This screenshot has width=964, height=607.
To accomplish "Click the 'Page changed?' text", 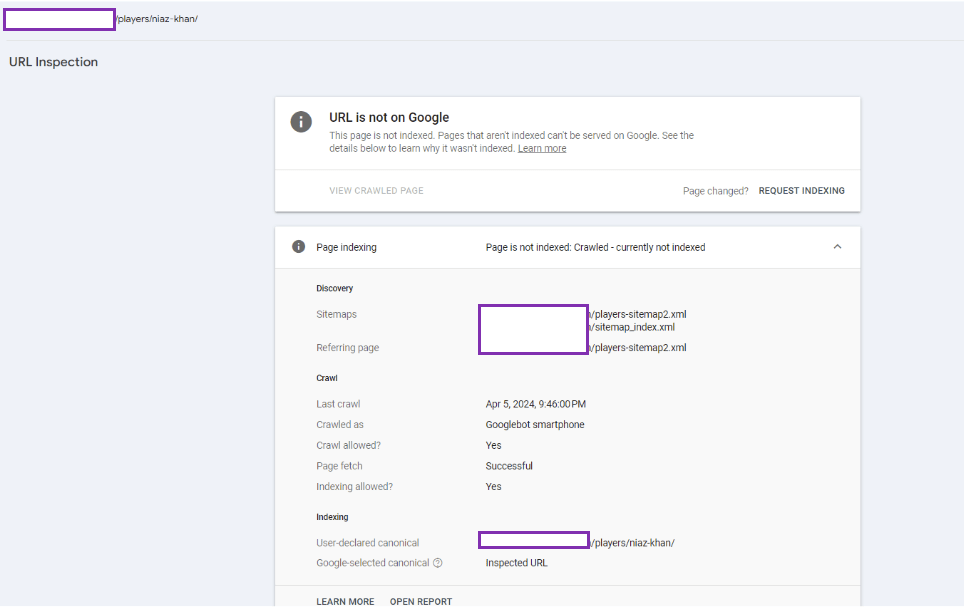I will 716,191.
